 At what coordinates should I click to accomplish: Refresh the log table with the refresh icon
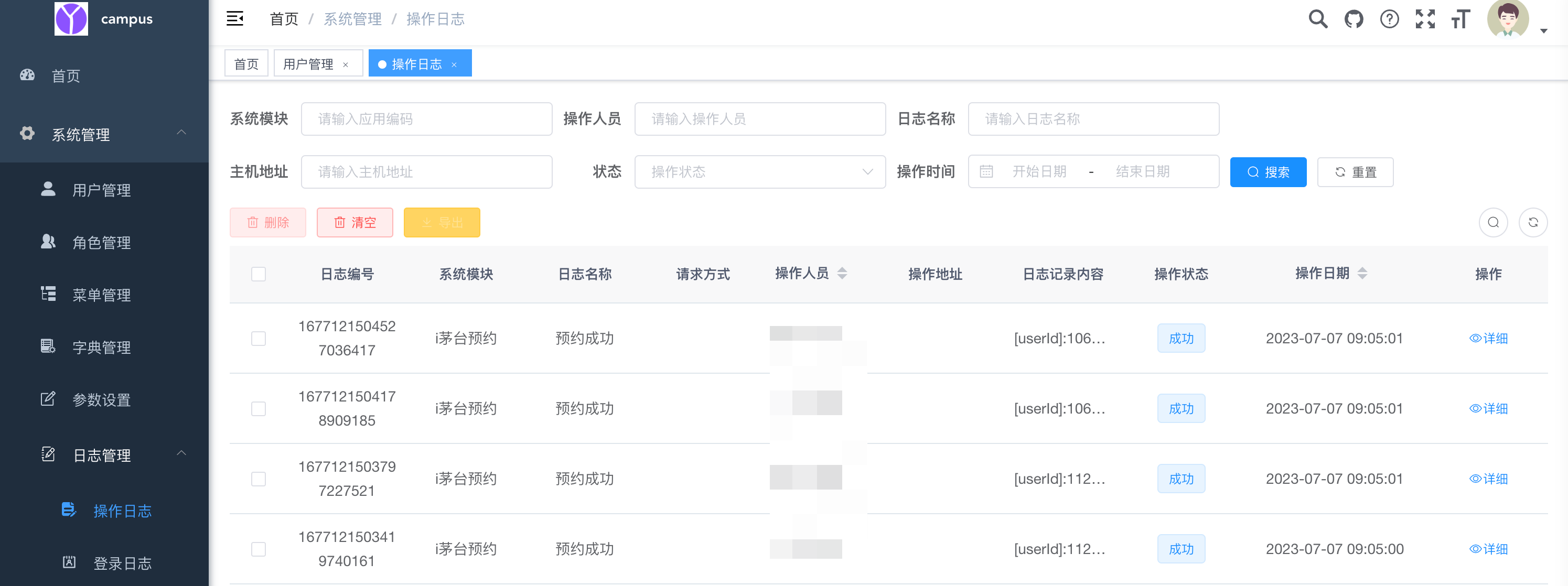point(1534,222)
